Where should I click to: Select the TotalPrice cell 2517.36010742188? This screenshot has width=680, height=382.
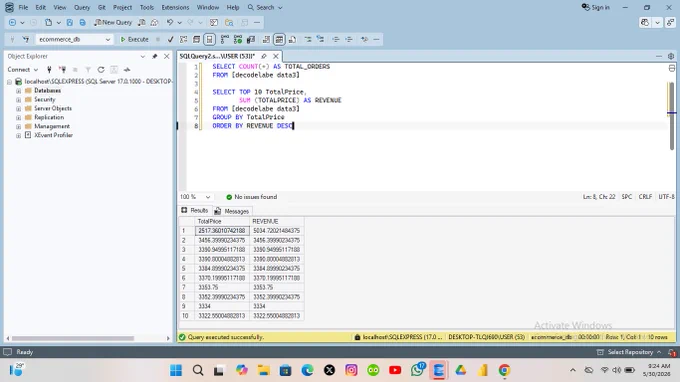pos(222,231)
